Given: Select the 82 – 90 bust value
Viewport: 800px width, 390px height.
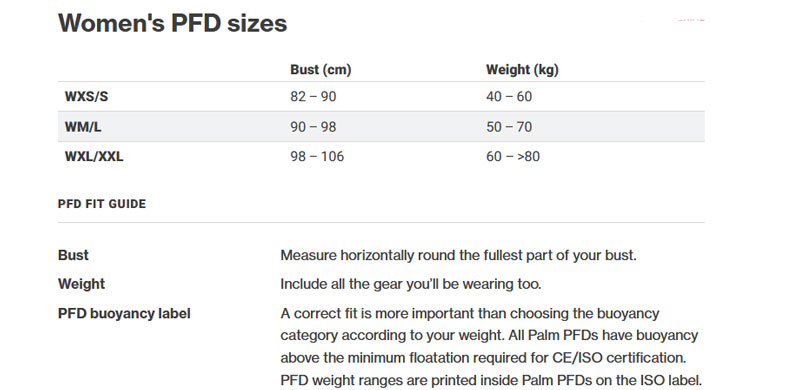Looking at the screenshot, I should [x=313, y=96].
